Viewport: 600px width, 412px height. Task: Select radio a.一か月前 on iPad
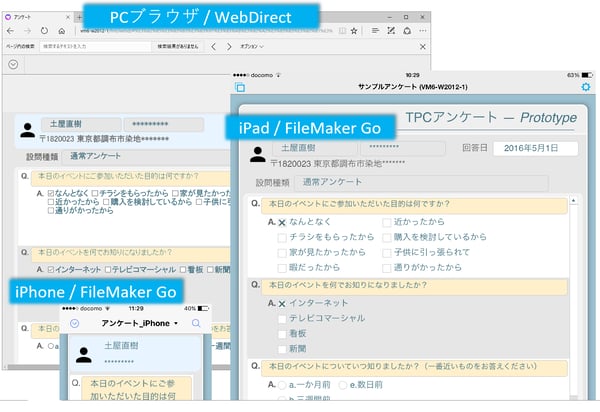pyautogui.click(x=282, y=385)
